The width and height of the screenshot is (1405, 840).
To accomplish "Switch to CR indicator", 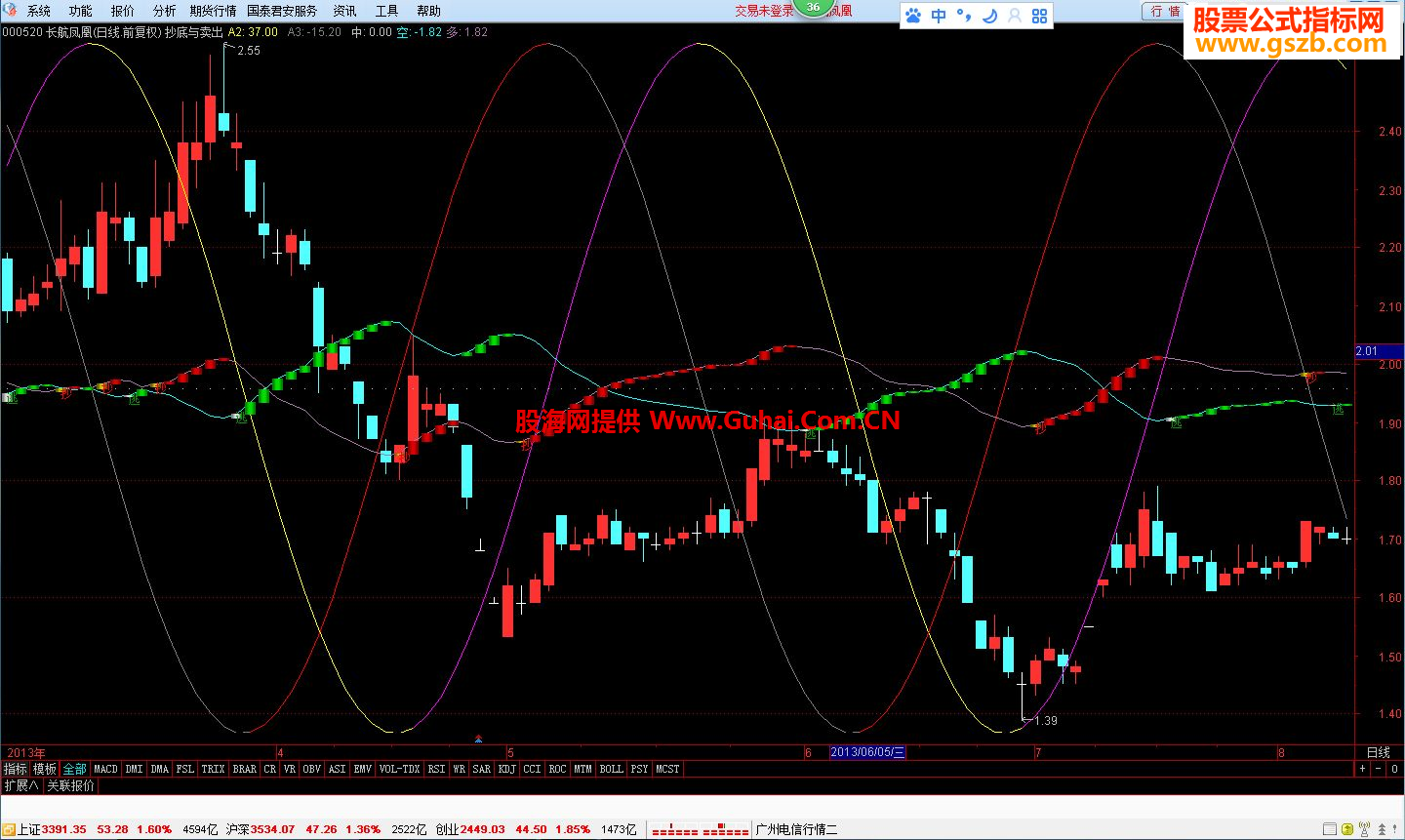I will [270, 769].
